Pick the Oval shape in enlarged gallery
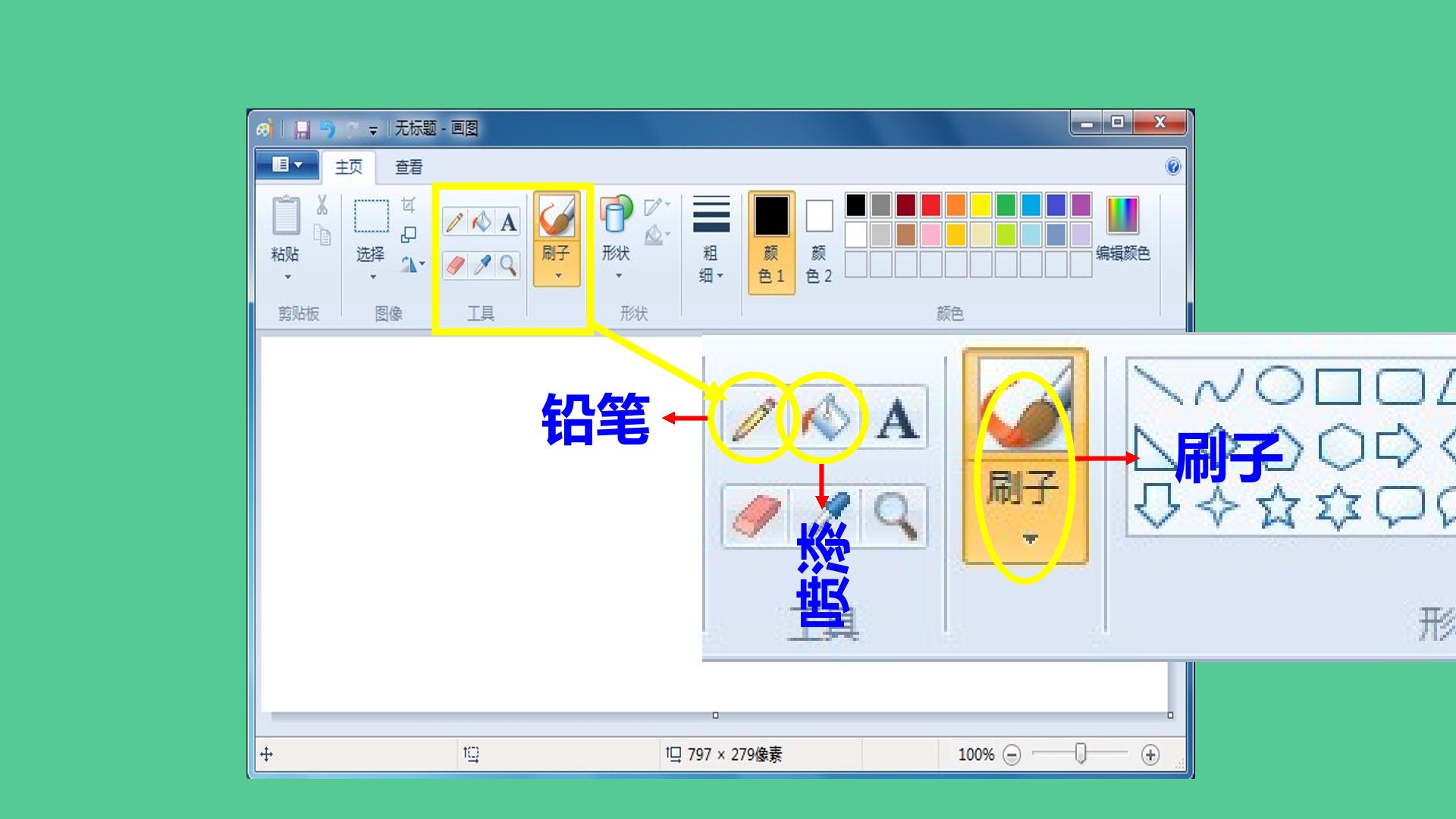The image size is (1456, 819). 1279,385
